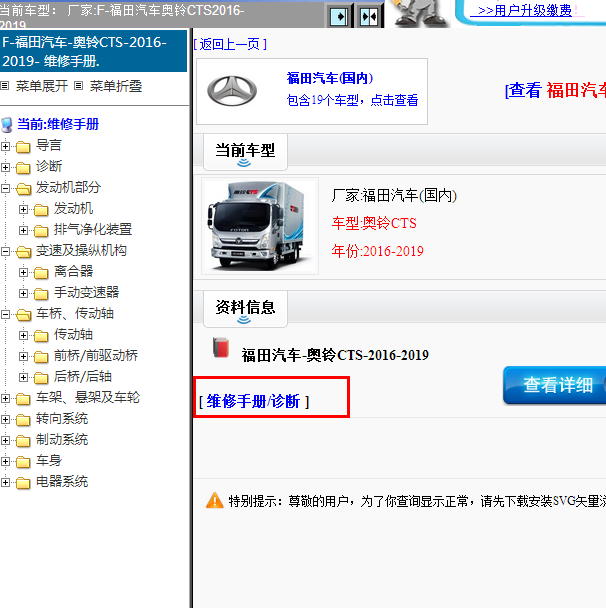Viewport: 606px width, 608px height.
Task: Click the 查看 福田汽车 link
Action: pyautogui.click(x=555, y=90)
